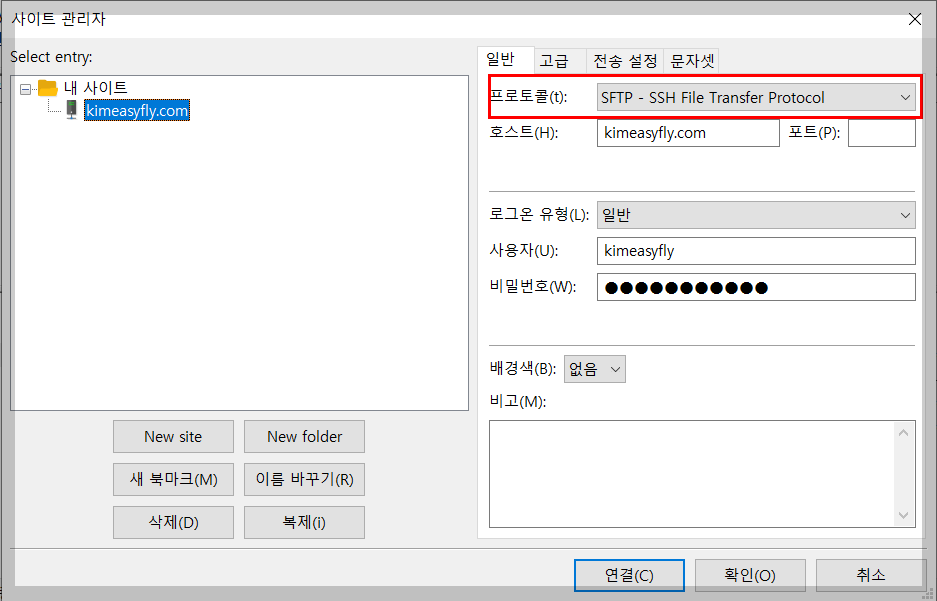Close the 사이트 관리자 dialog

pyautogui.click(x=914, y=19)
